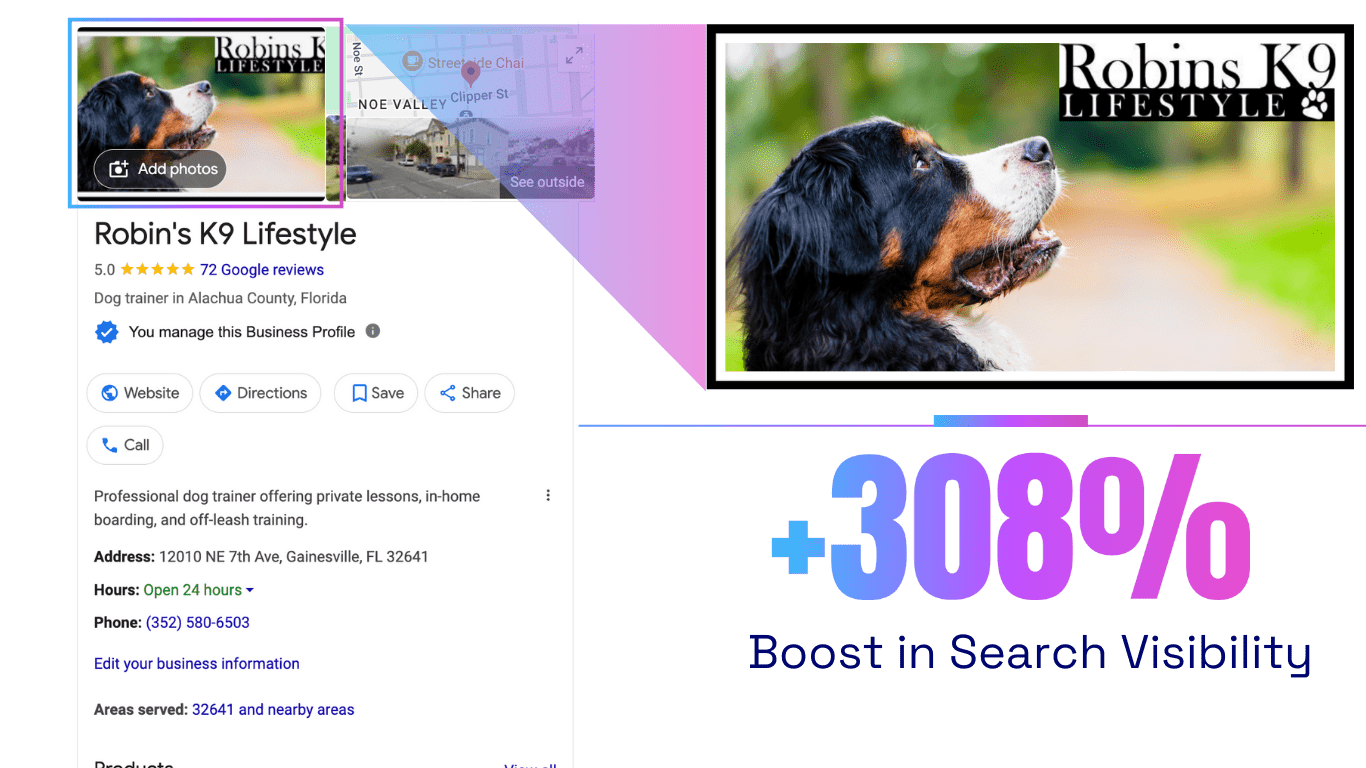Click the info icon beside Business Profile
Viewport: 1366px width, 768px height.
coord(373,331)
